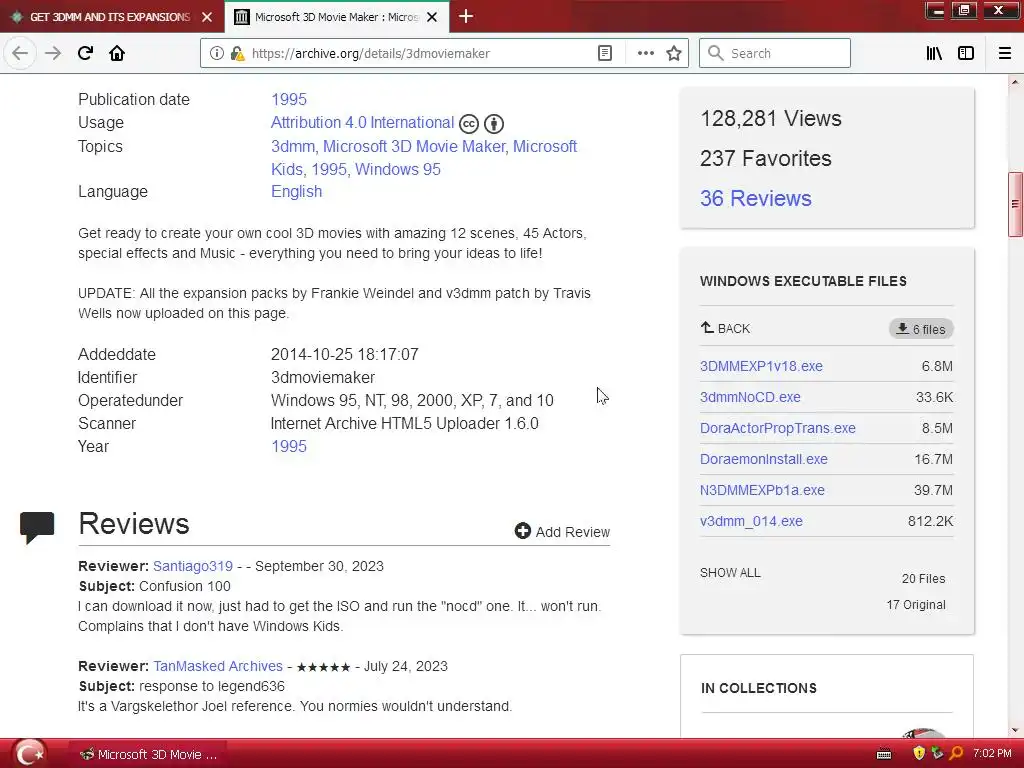Click Add Review plus button
1024x768 pixels.
[x=562, y=532]
